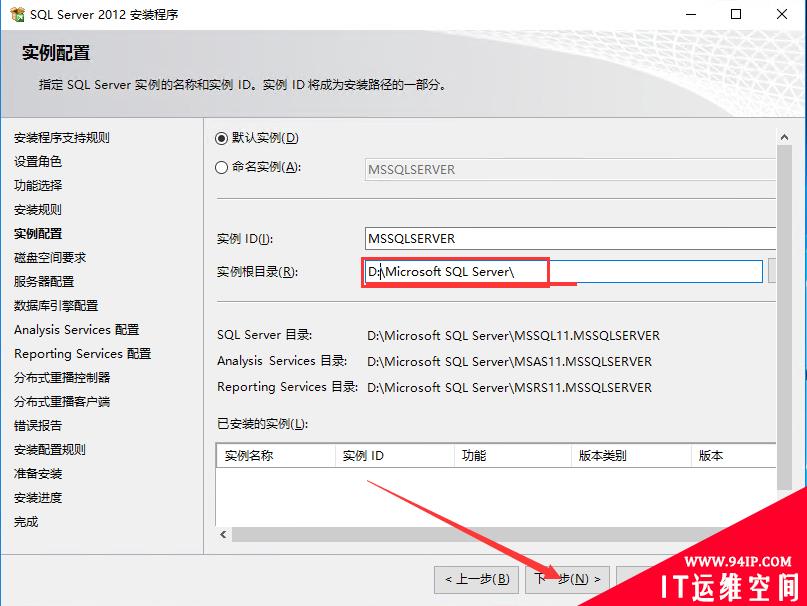Click the instance root directory field
This screenshot has width=807, height=606.
564,271
